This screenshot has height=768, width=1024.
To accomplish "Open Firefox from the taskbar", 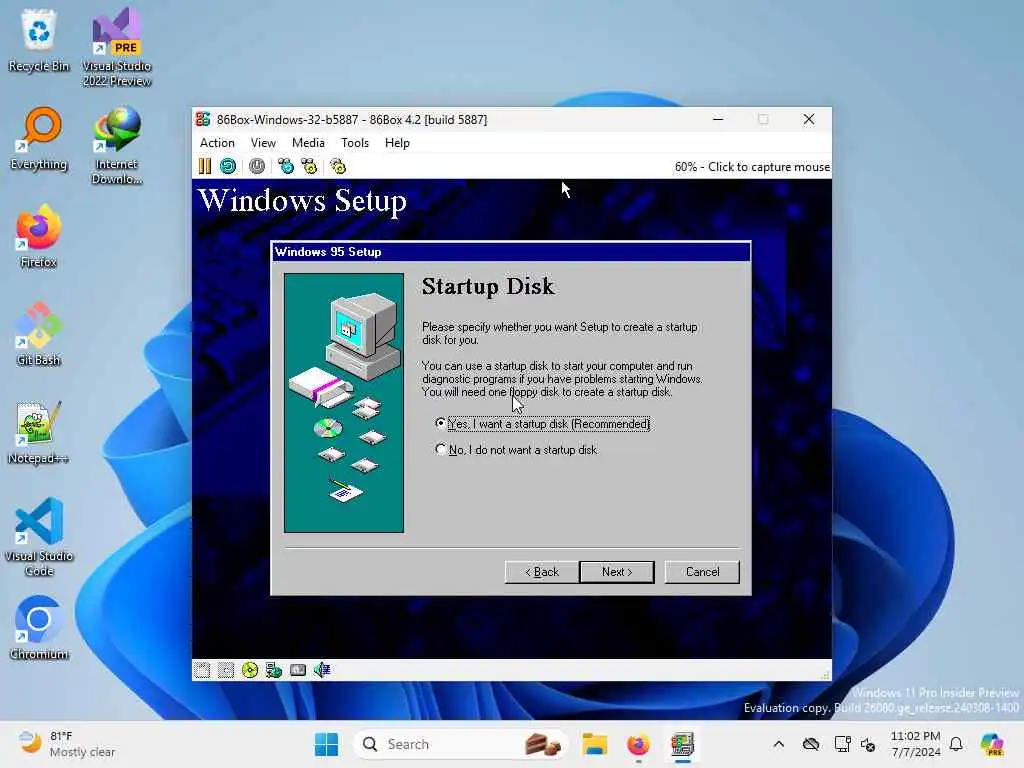I will [638, 744].
